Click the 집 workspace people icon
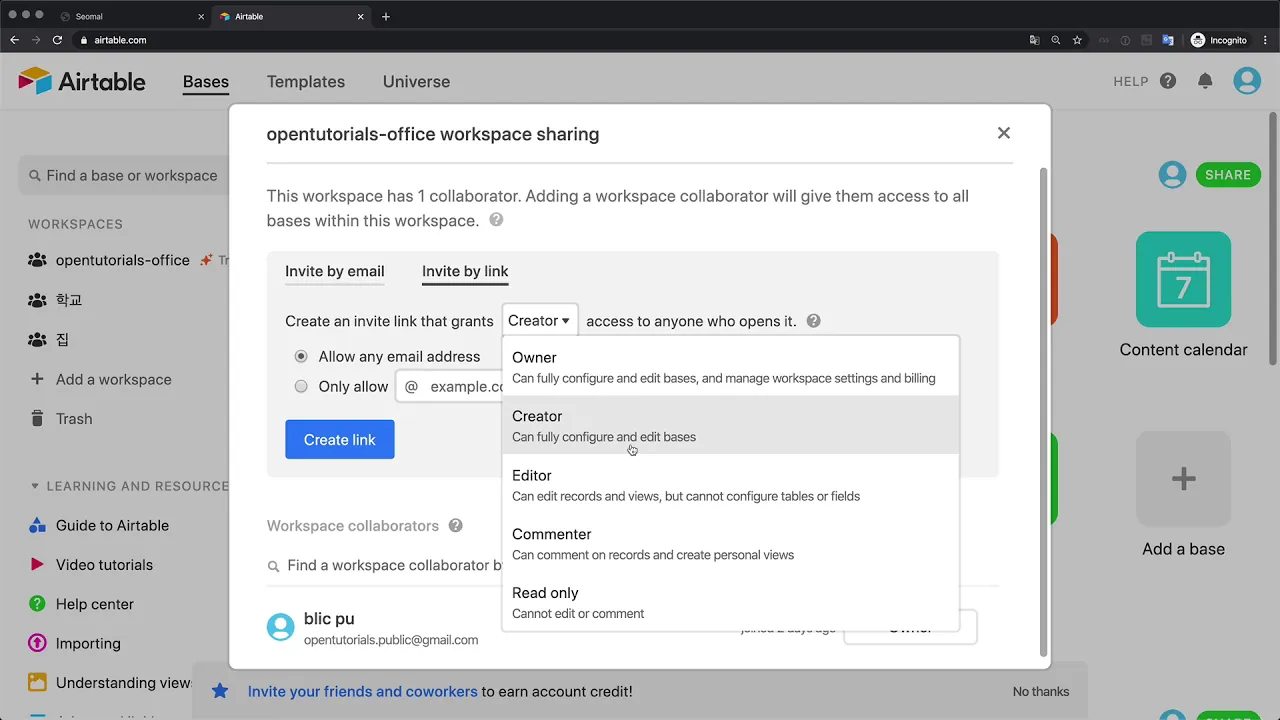This screenshot has height=720, width=1280. tap(37, 340)
